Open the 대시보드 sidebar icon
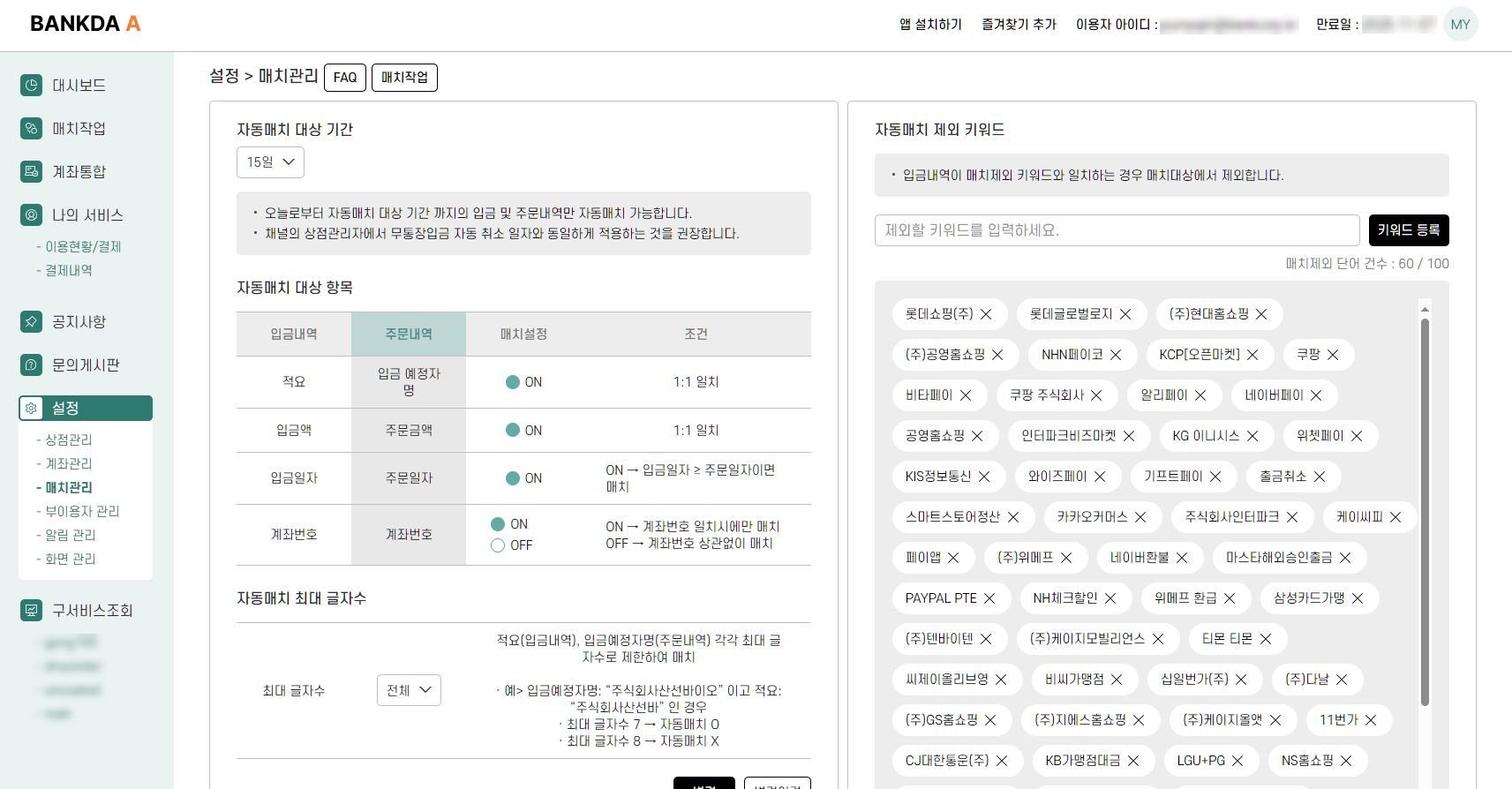The image size is (1512, 789). coord(31,85)
